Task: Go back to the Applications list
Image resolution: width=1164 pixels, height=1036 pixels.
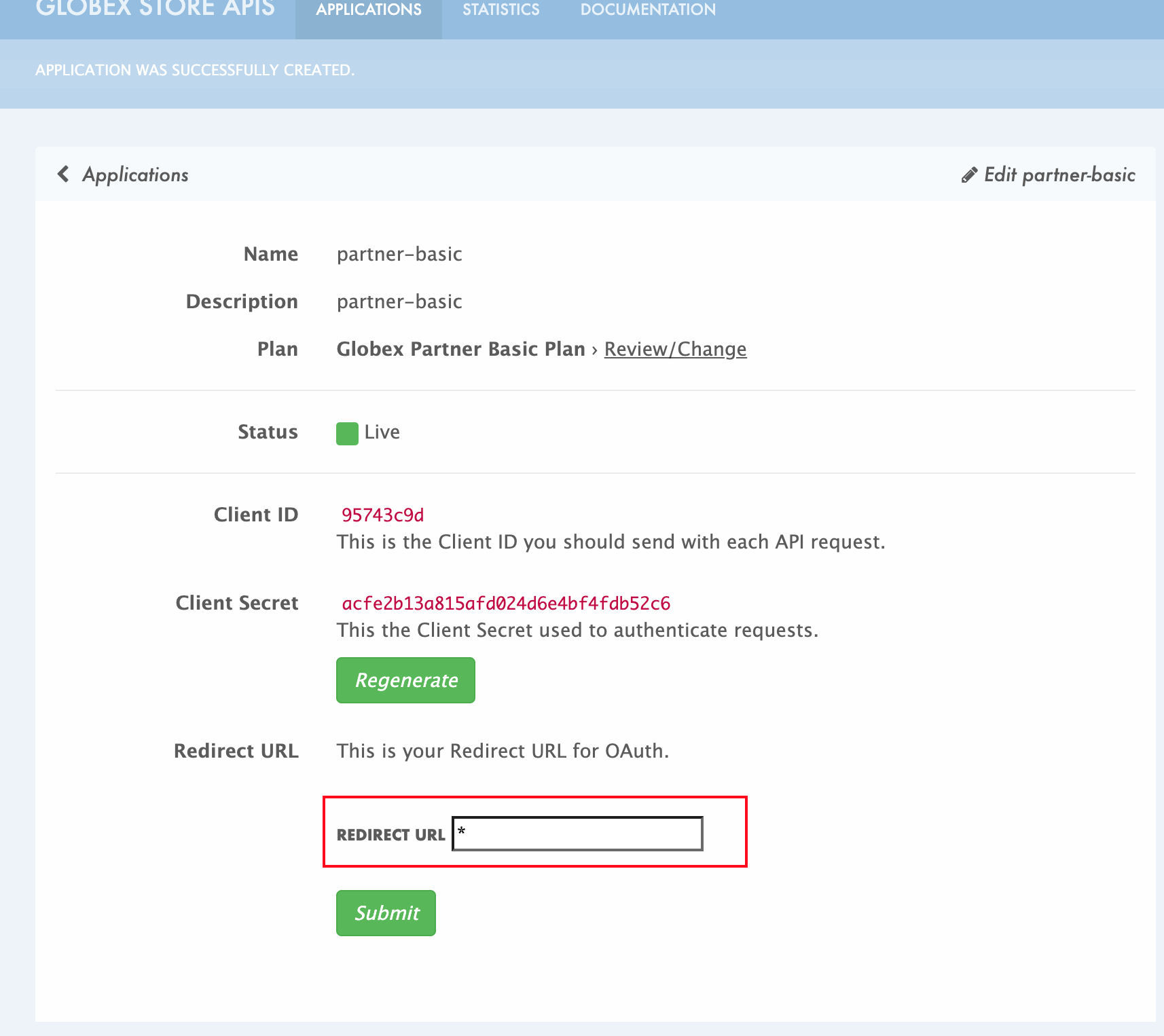Action: point(135,174)
